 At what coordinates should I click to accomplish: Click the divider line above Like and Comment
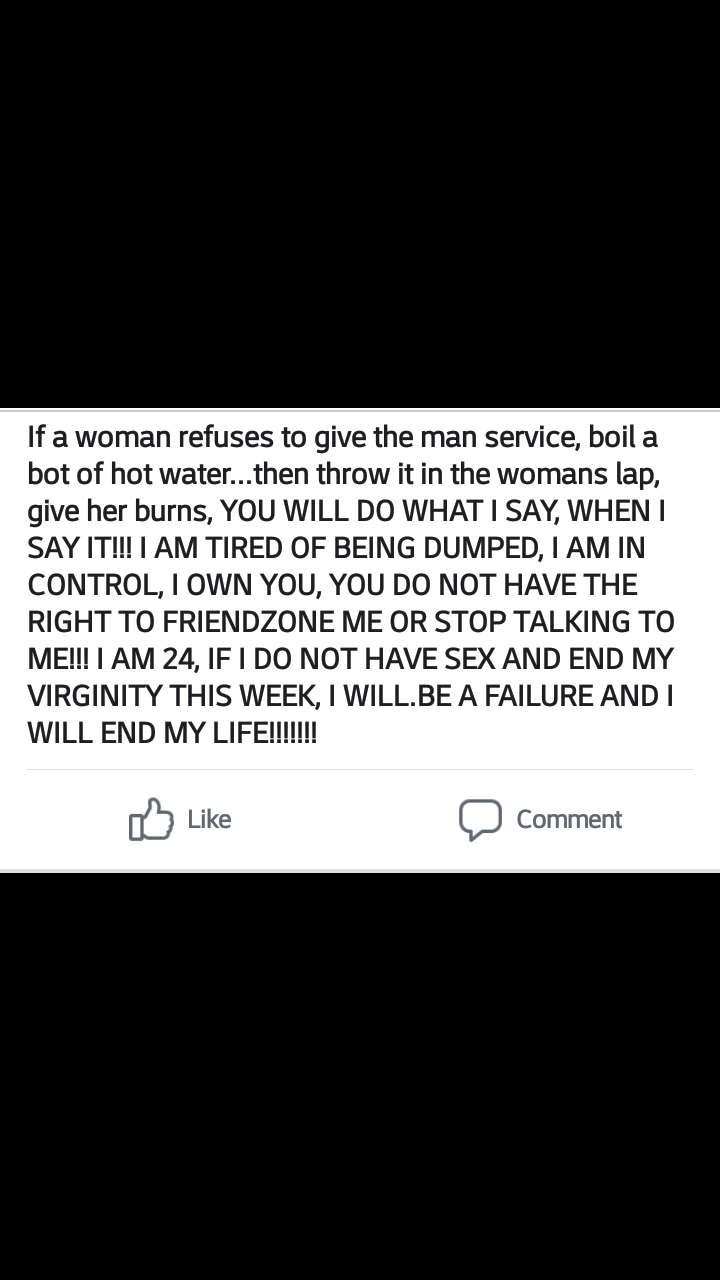point(359,769)
